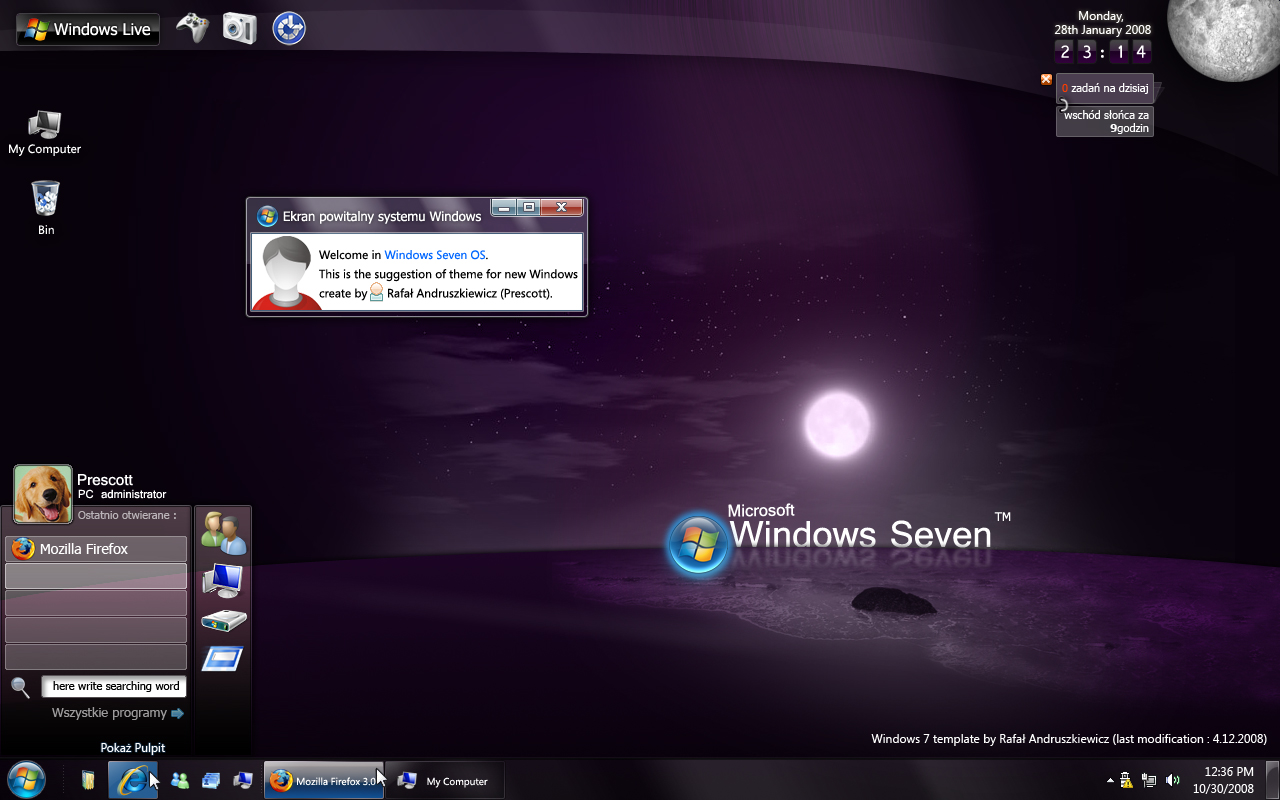The width and height of the screenshot is (1280, 800).
Task: Click the Prescott dog profile picture
Action: [x=43, y=494]
